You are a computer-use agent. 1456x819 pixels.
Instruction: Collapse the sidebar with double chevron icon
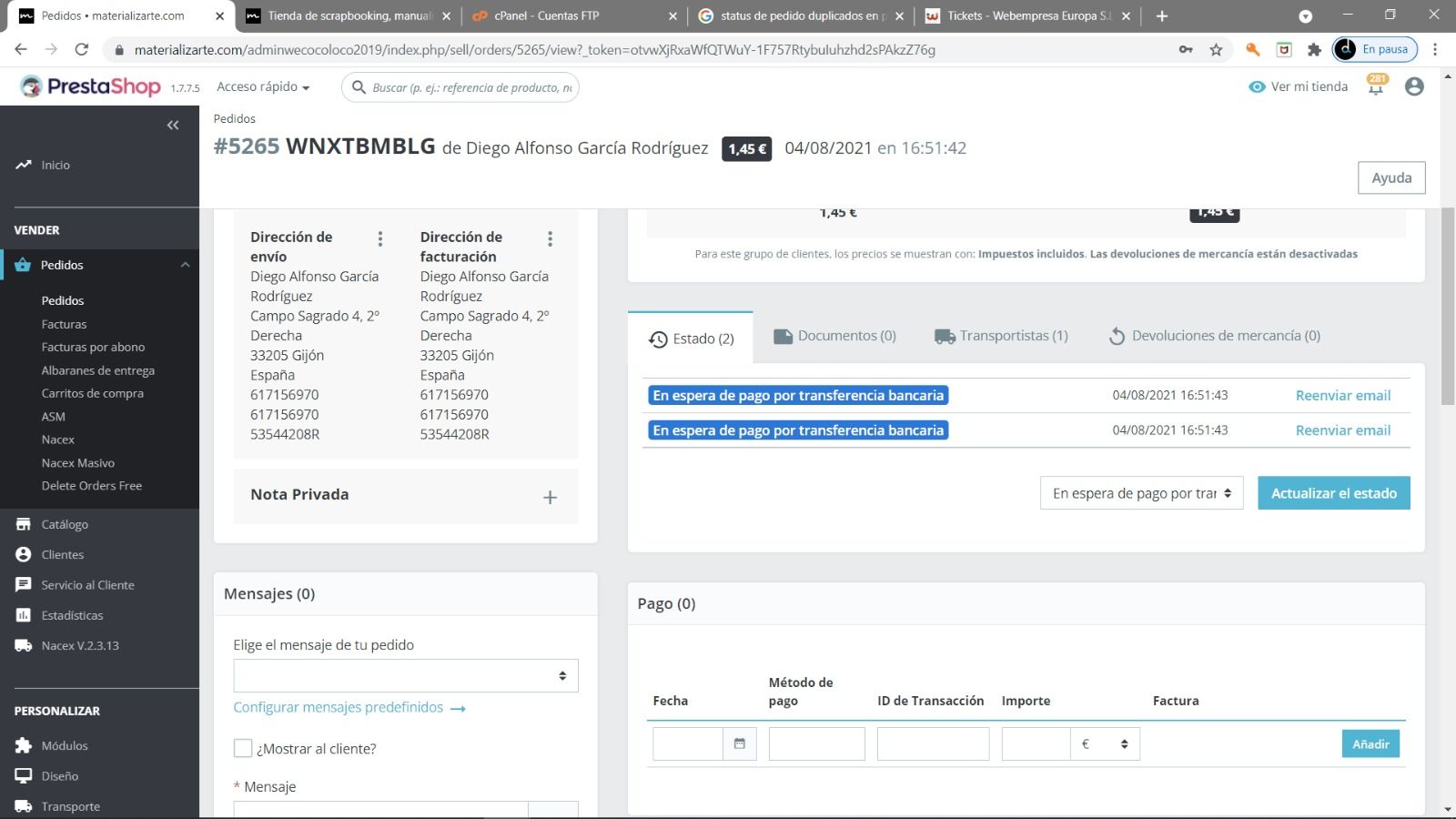(x=173, y=126)
